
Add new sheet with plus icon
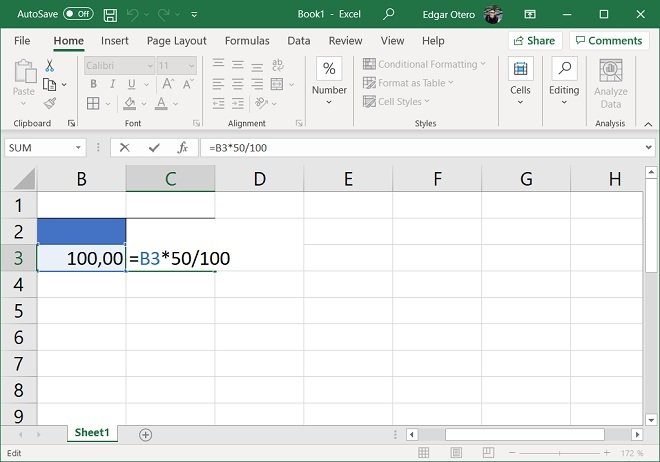(x=145, y=435)
